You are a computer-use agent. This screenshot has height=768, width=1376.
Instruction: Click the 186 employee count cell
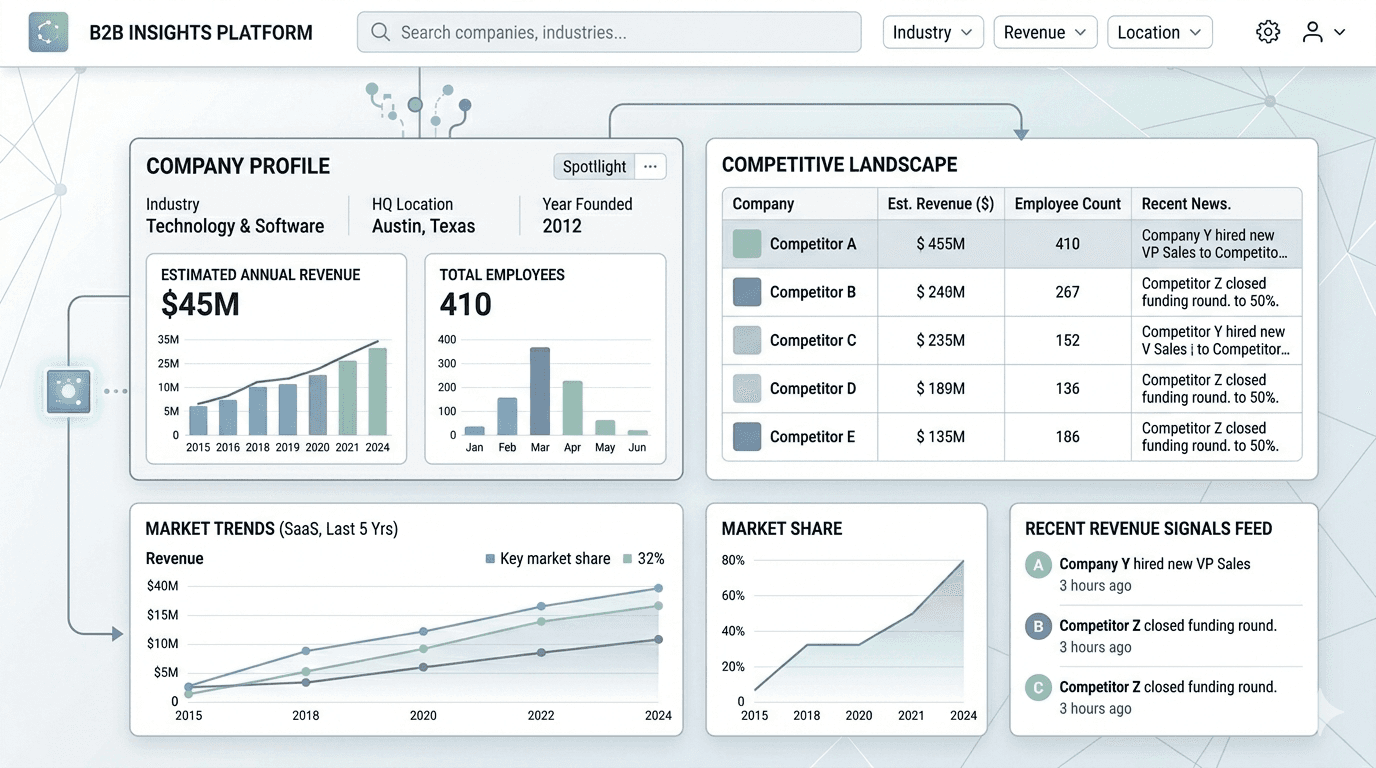click(1067, 437)
